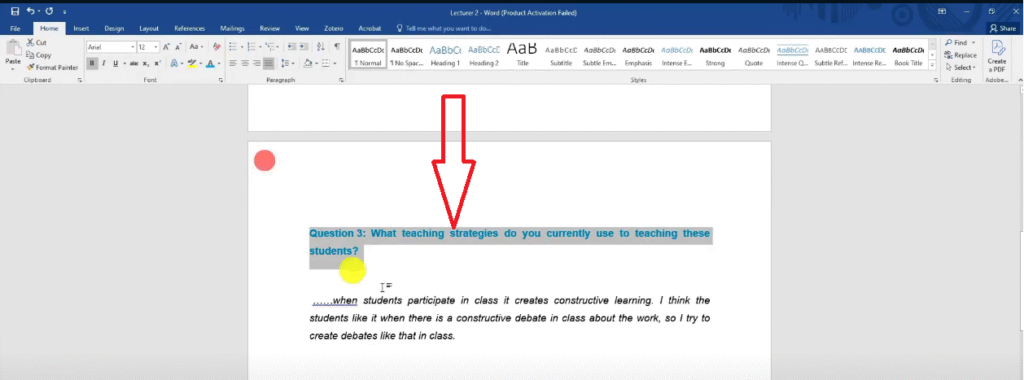Switch to the Insert tab
This screenshot has width=1024, height=380.
click(x=81, y=29)
